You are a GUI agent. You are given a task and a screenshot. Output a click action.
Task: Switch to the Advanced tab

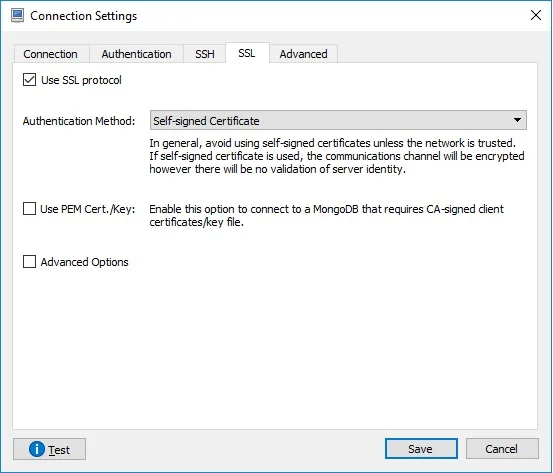point(304,54)
